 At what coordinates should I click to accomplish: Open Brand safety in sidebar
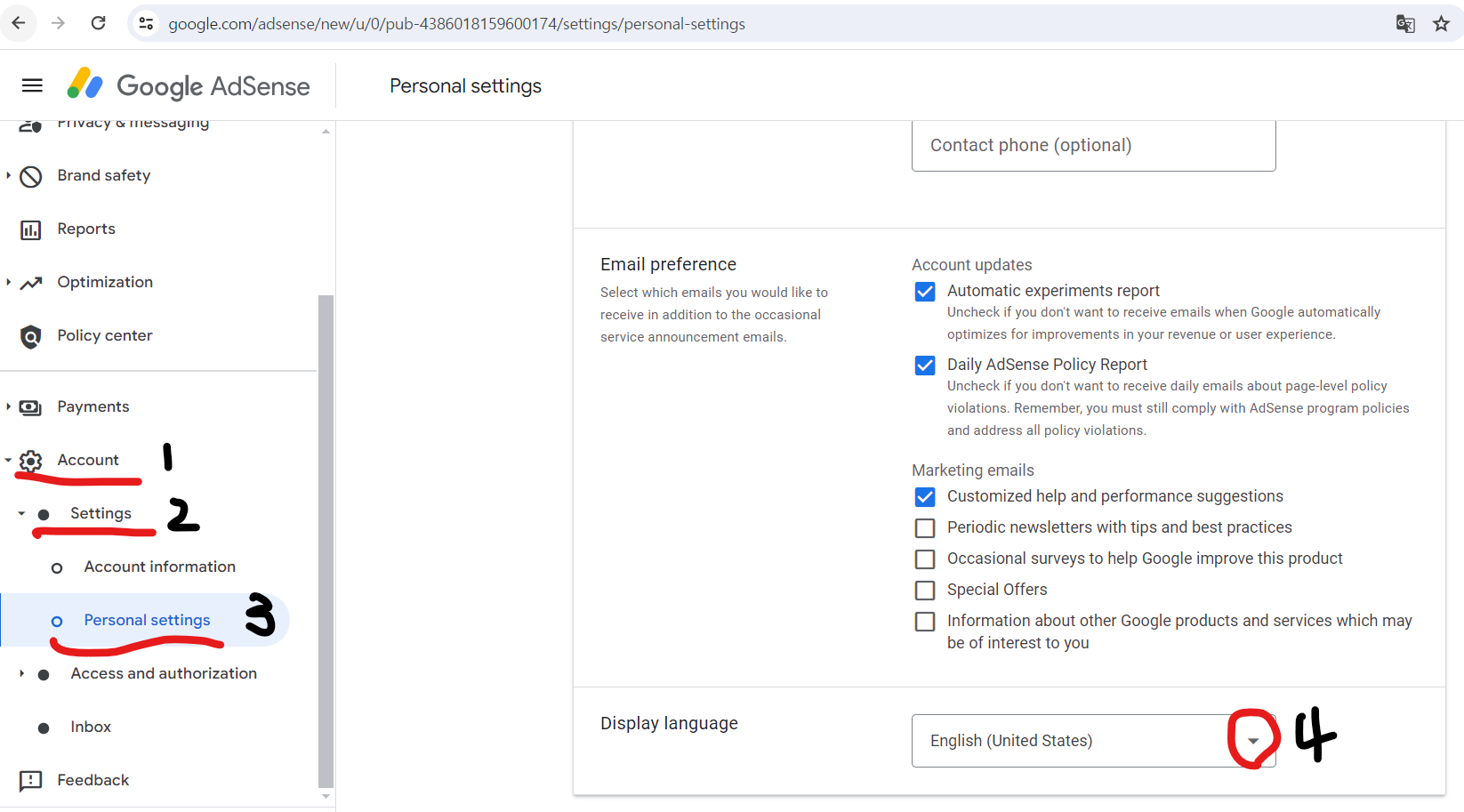[x=104, y=175]
